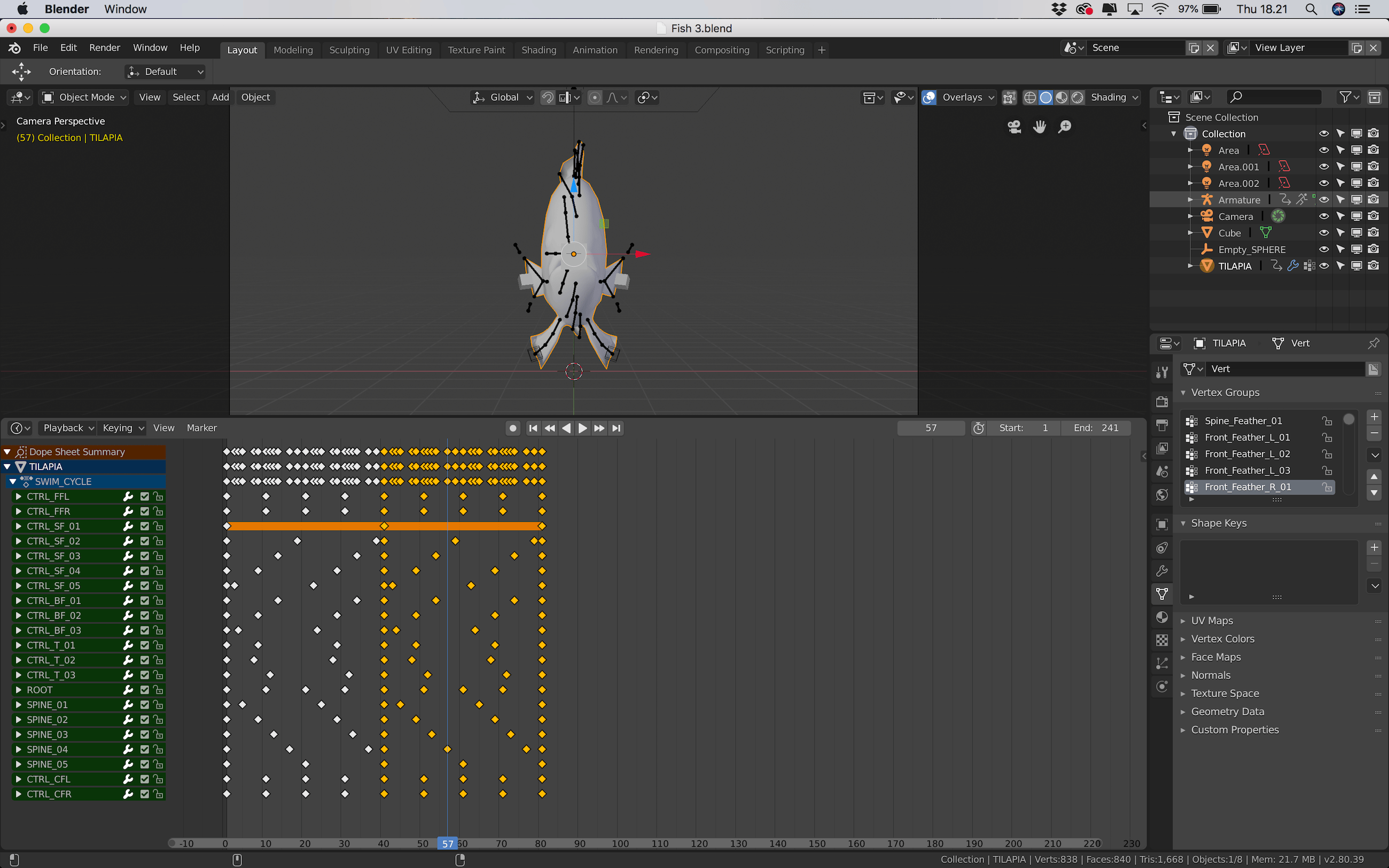The image size is (1389, 868).
Task: Open the Render properties tab
Action: click(x=1162, y=402)
